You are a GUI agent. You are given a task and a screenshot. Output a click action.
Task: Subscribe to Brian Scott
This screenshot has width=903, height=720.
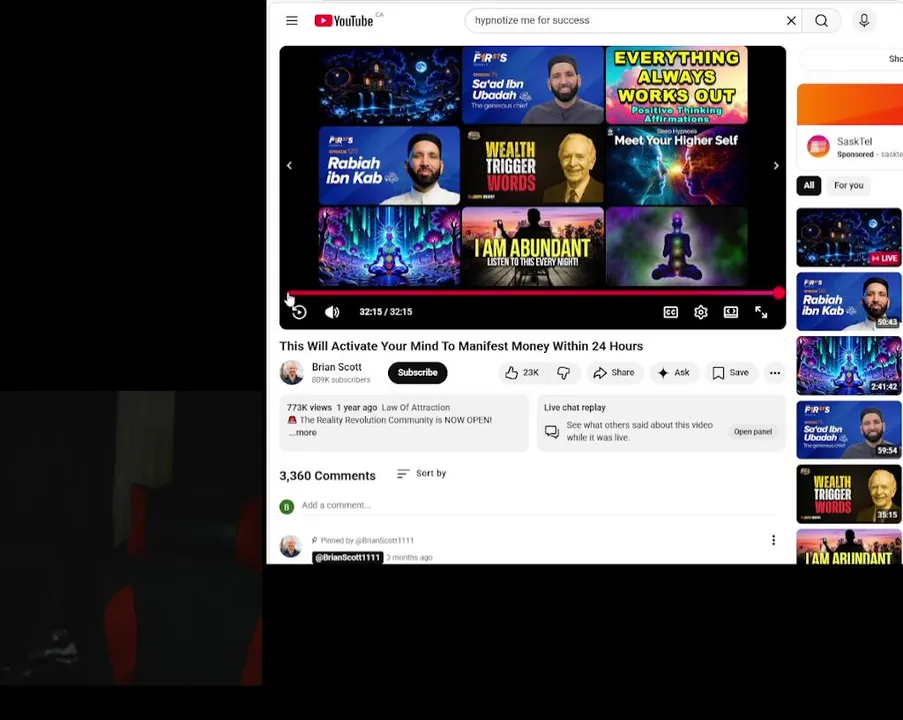pos(418,373)
